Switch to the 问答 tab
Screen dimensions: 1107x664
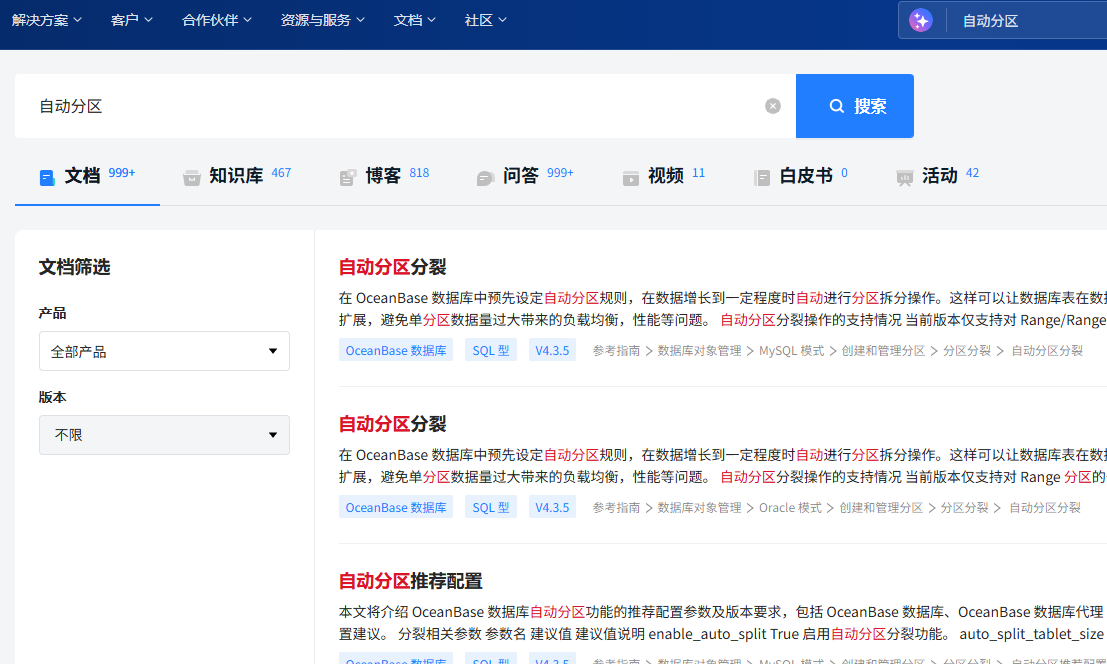click(x=525, y=176)
